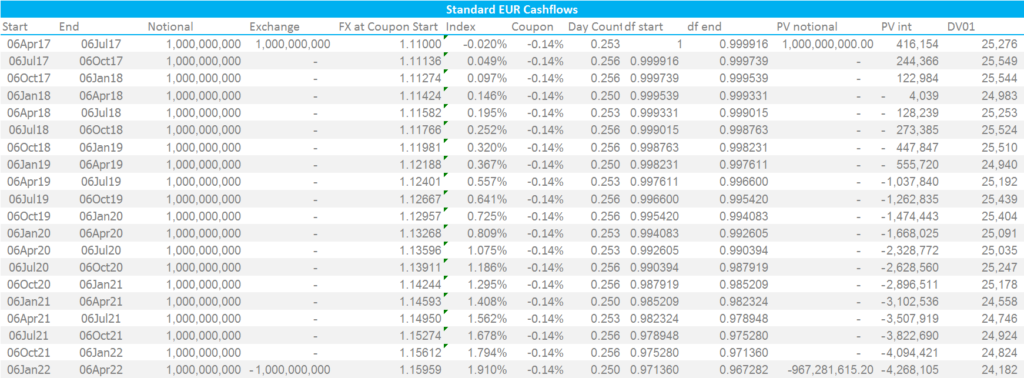The width and height of the screenshot is (1024, 378).
Task: Select Index cell 0.049%
Action: pyautogui.click(x=488, y=61)
